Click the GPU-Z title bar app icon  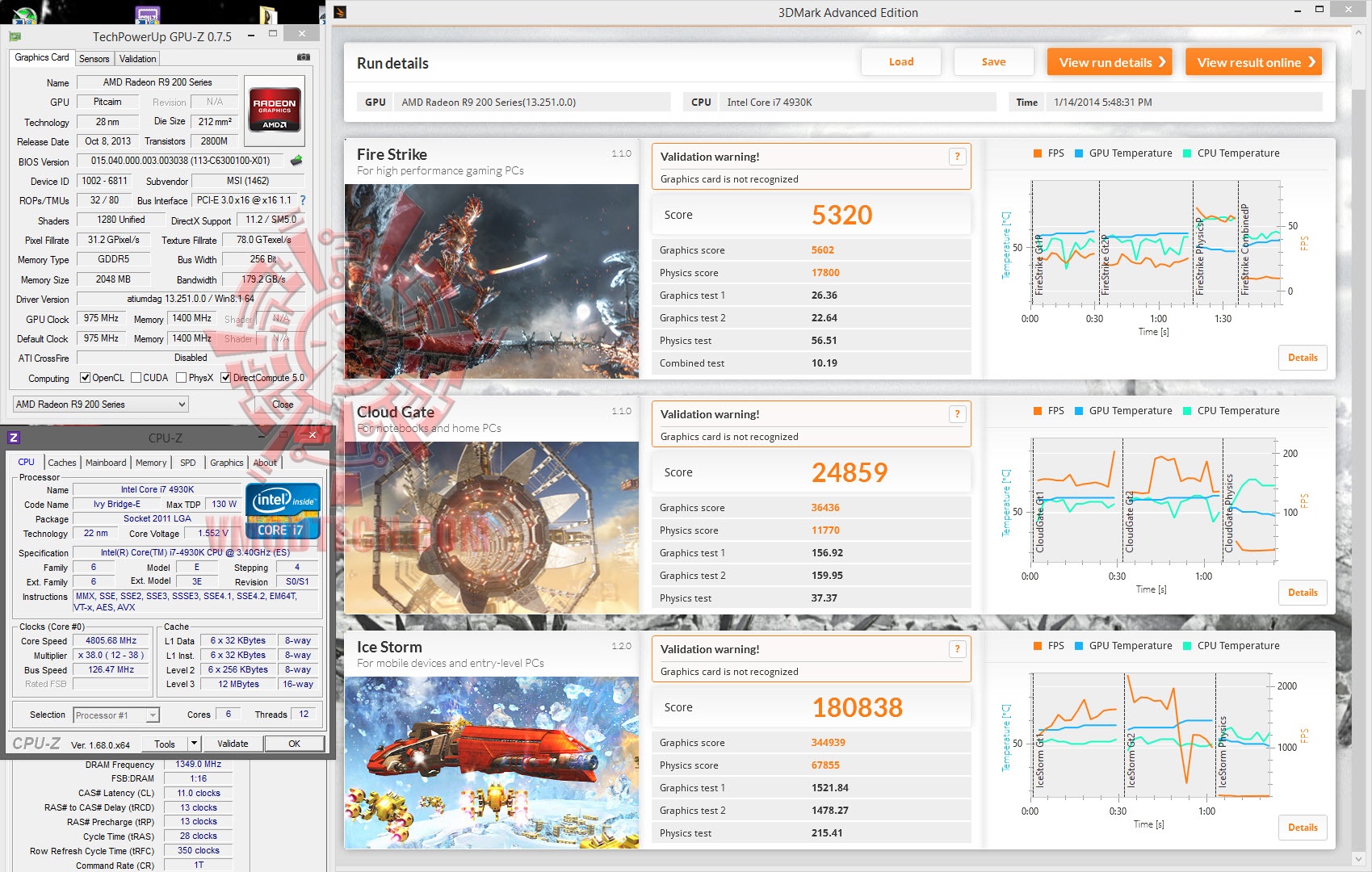click(x=15, y=36)
